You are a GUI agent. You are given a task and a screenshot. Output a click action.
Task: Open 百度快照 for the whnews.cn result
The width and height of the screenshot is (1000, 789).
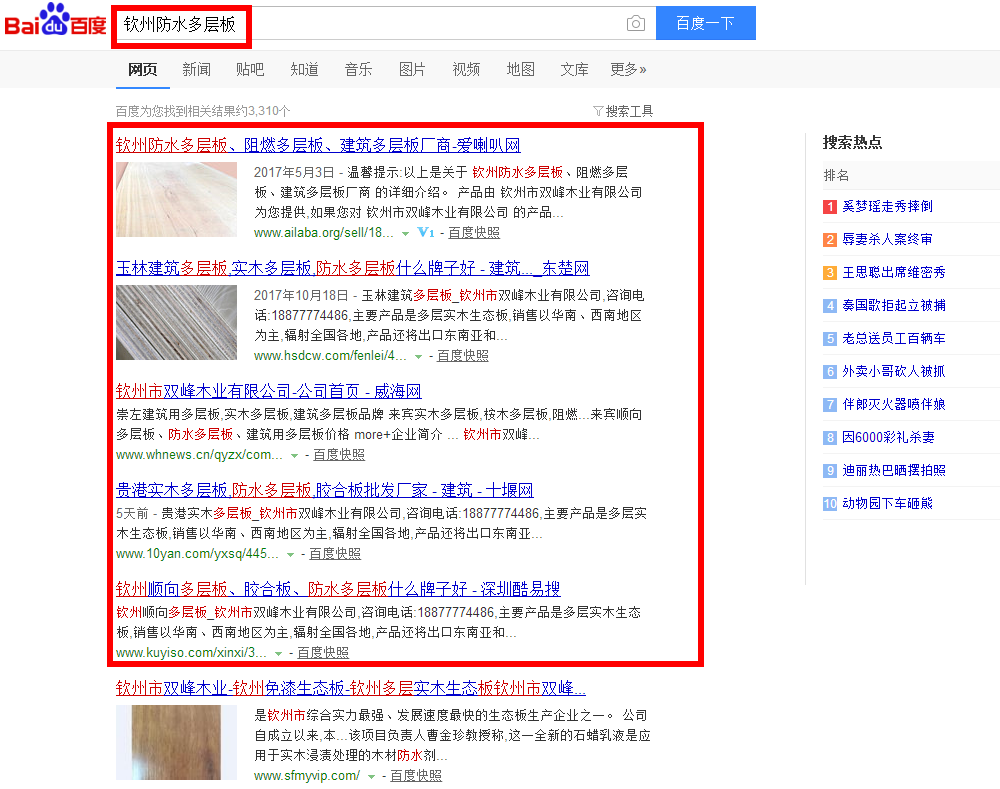[x=339, y=455]
